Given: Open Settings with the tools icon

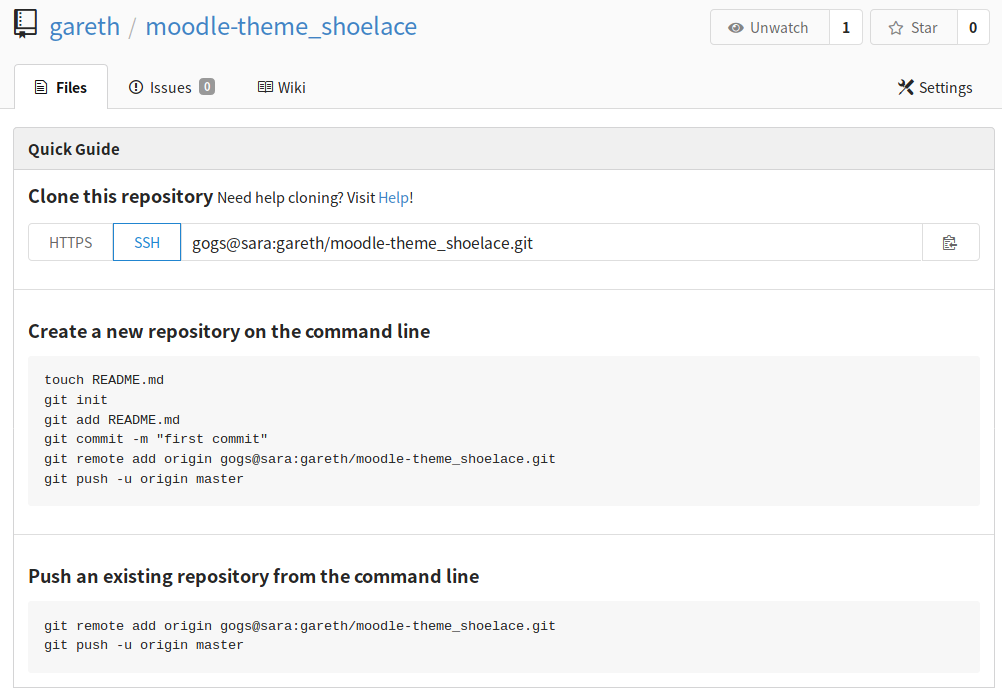Looking at the screenshot, I should 906,87.
